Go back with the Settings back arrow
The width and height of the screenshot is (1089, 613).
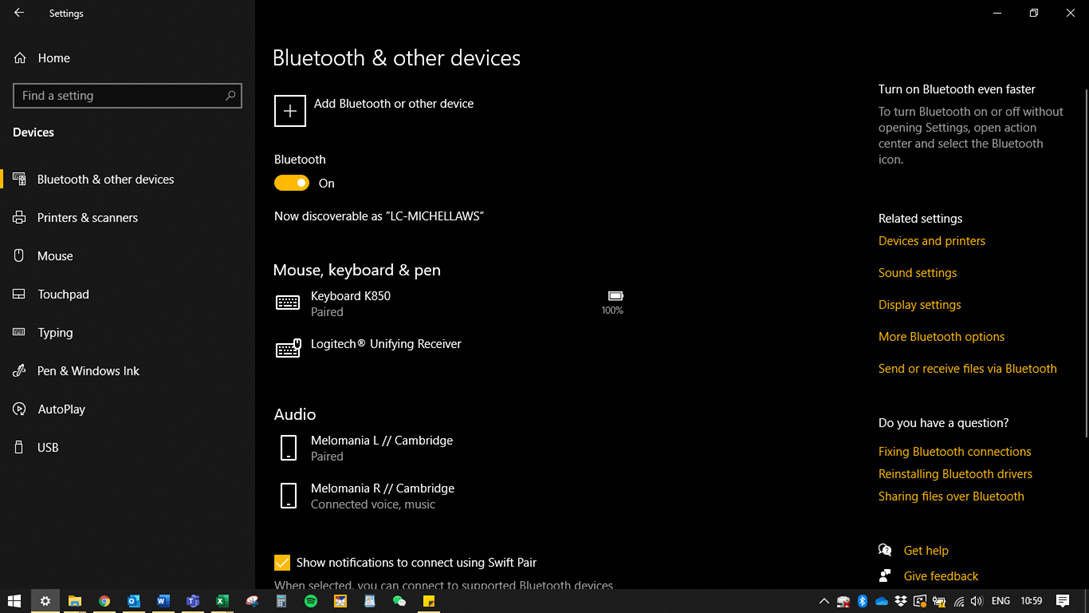(19, 13)
